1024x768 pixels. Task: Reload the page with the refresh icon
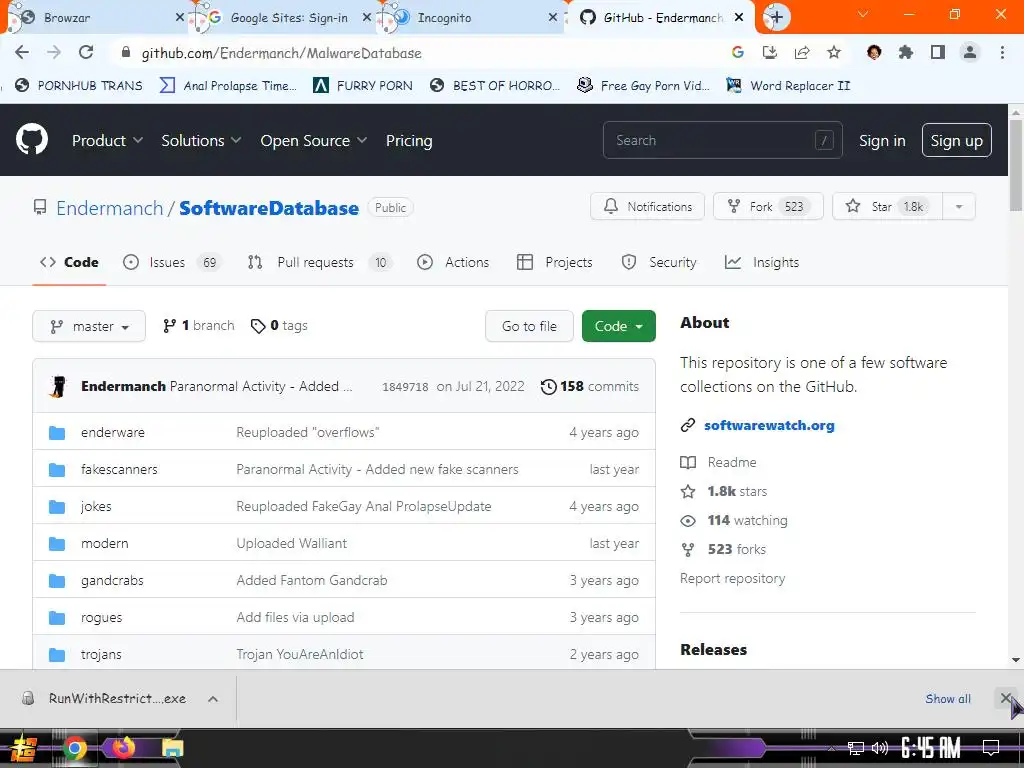click(86, 52)
